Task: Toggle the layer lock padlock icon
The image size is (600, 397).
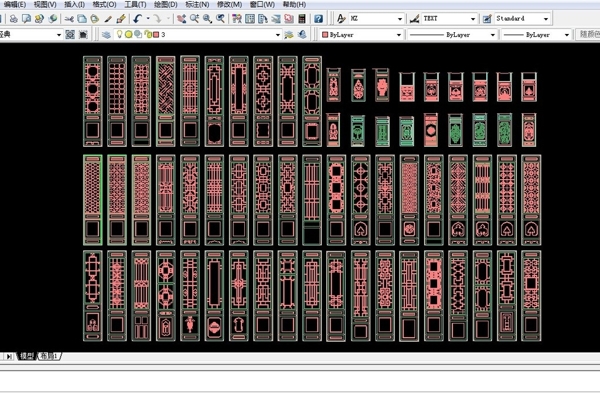Action: click(148, 34)
